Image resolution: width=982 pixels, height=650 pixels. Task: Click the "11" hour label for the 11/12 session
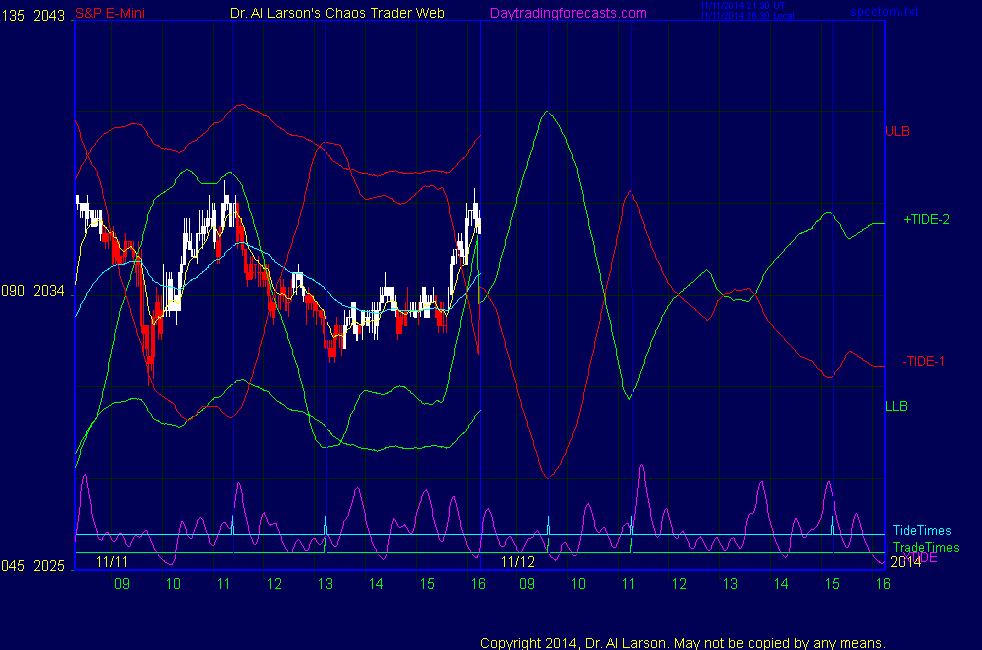[x=628, y=584]
